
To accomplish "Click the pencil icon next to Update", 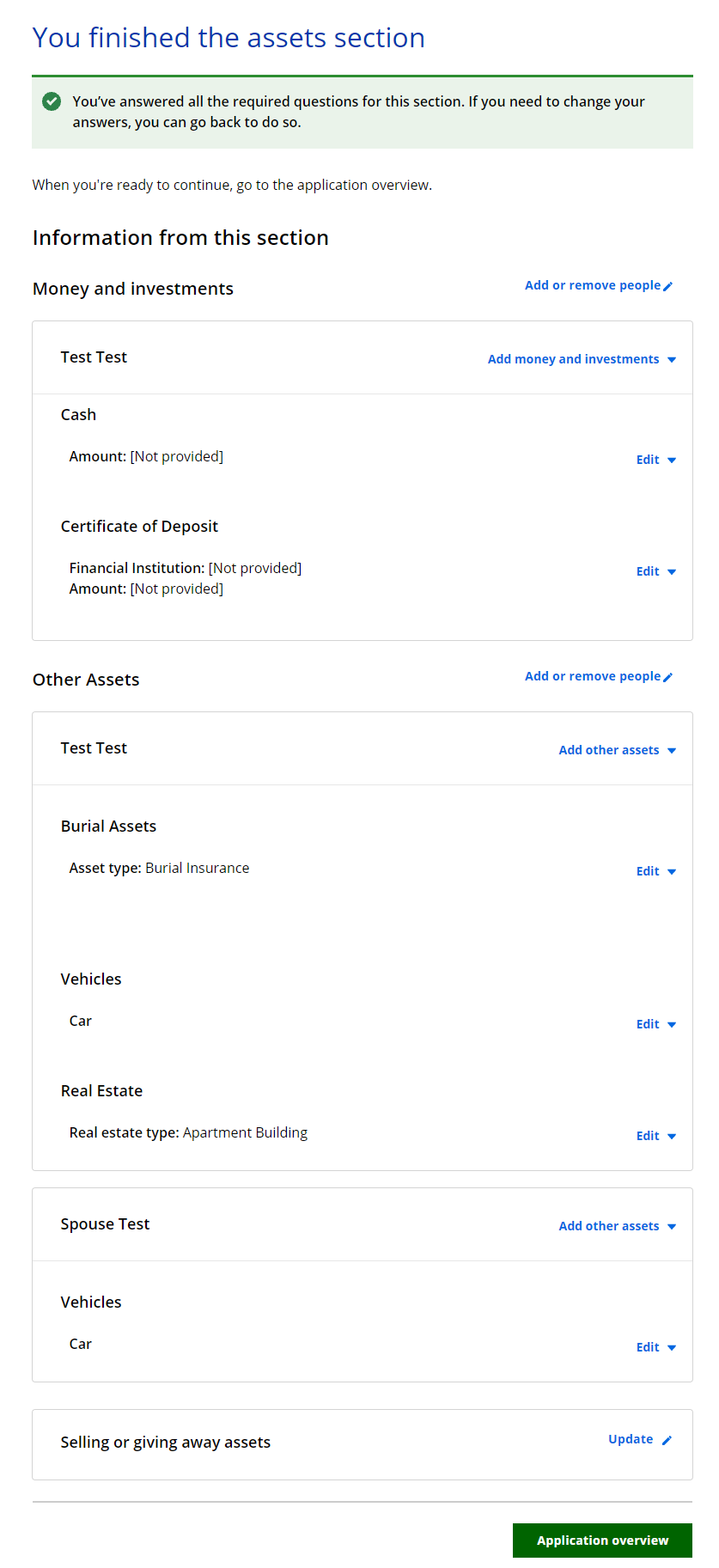I will (667, 1440).
